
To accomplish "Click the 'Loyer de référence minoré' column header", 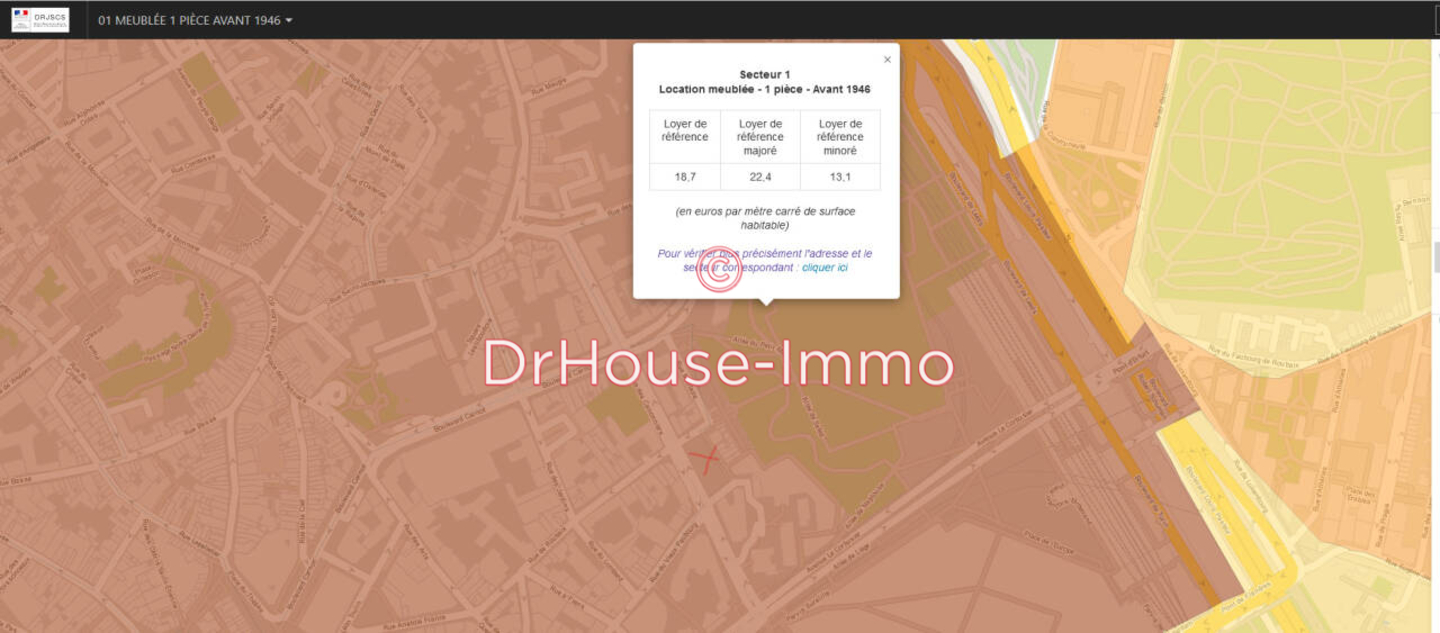I will [840, 137].
